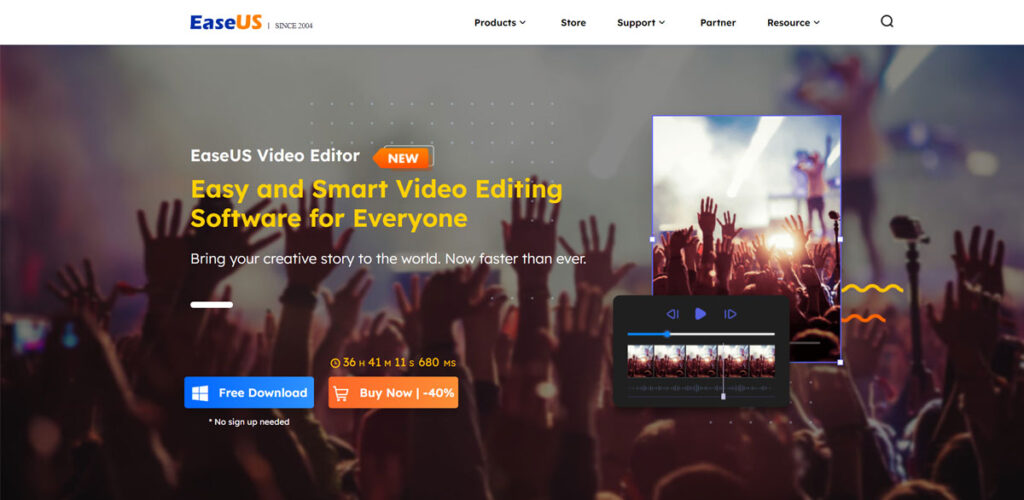This screenshot has height=500, width=1024.
Task: Click the concert preview image
Action: (x=746, y=239)
